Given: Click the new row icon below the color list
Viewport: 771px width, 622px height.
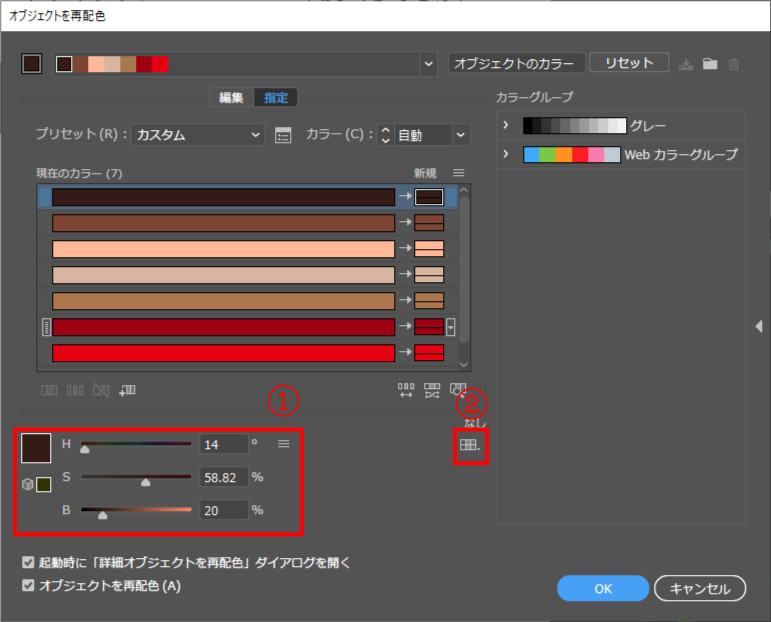Looking at the screenshot, I should [x=127, y=390].
